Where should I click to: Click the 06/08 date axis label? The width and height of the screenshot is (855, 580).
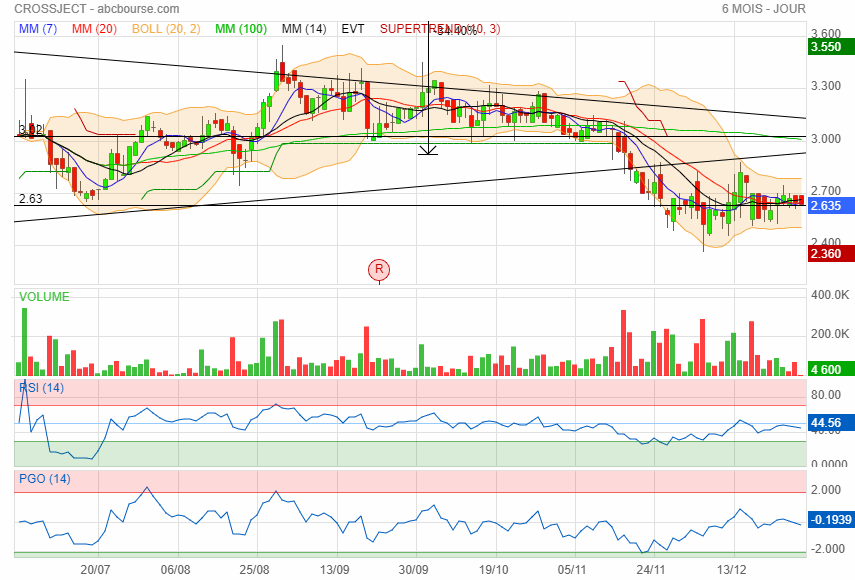(176, 570)
